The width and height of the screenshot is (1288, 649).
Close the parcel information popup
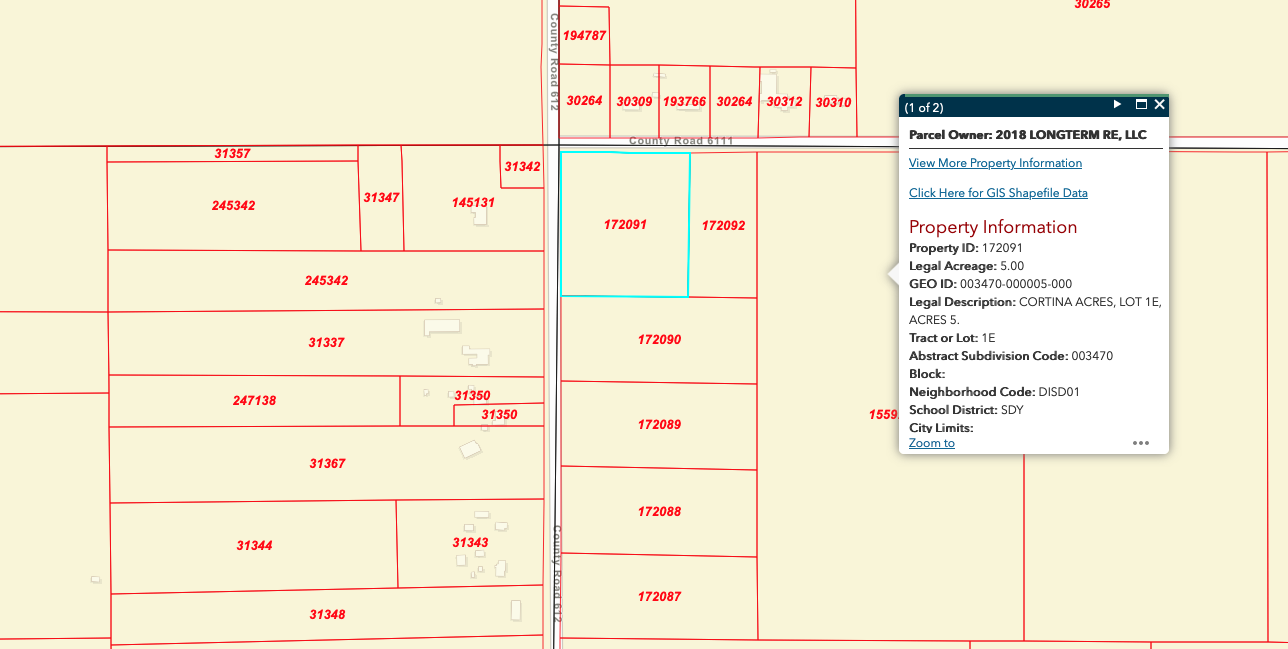coord(1160,105)
